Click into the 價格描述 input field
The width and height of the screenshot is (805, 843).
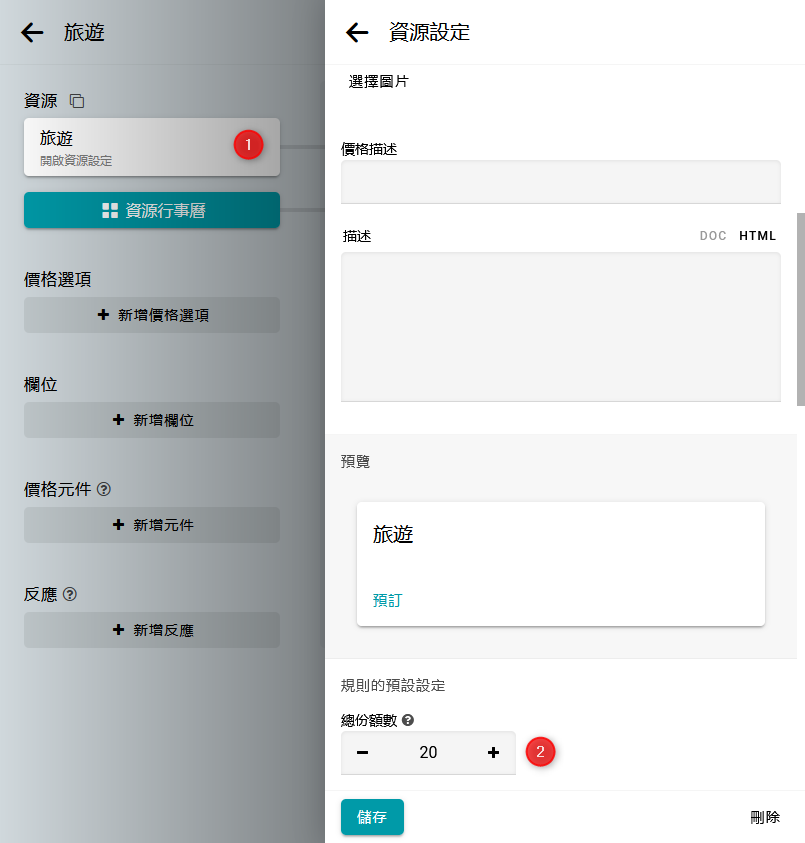click(560, 182)
